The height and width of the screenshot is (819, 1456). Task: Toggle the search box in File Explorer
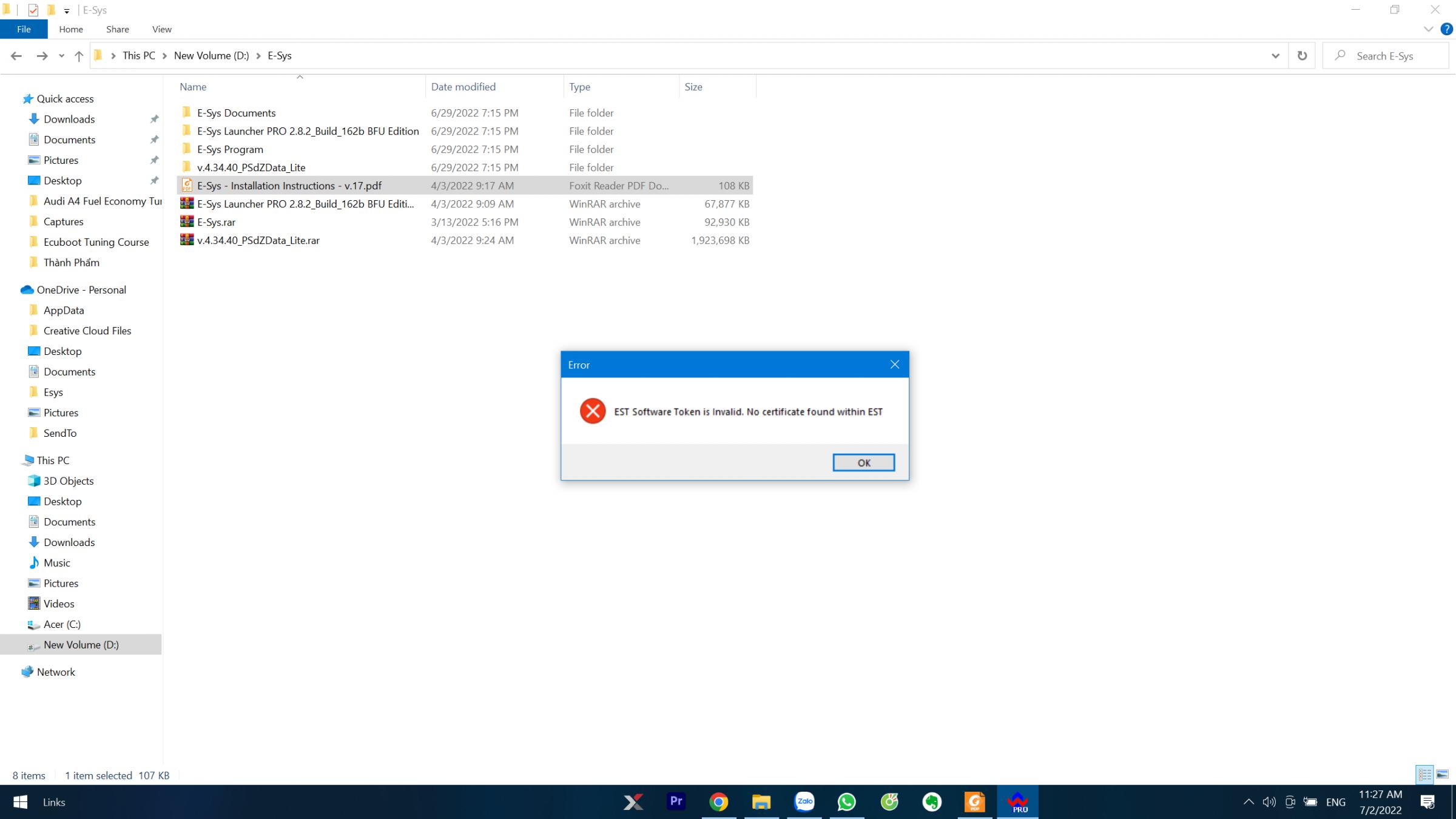click(x=1390, y=56)
